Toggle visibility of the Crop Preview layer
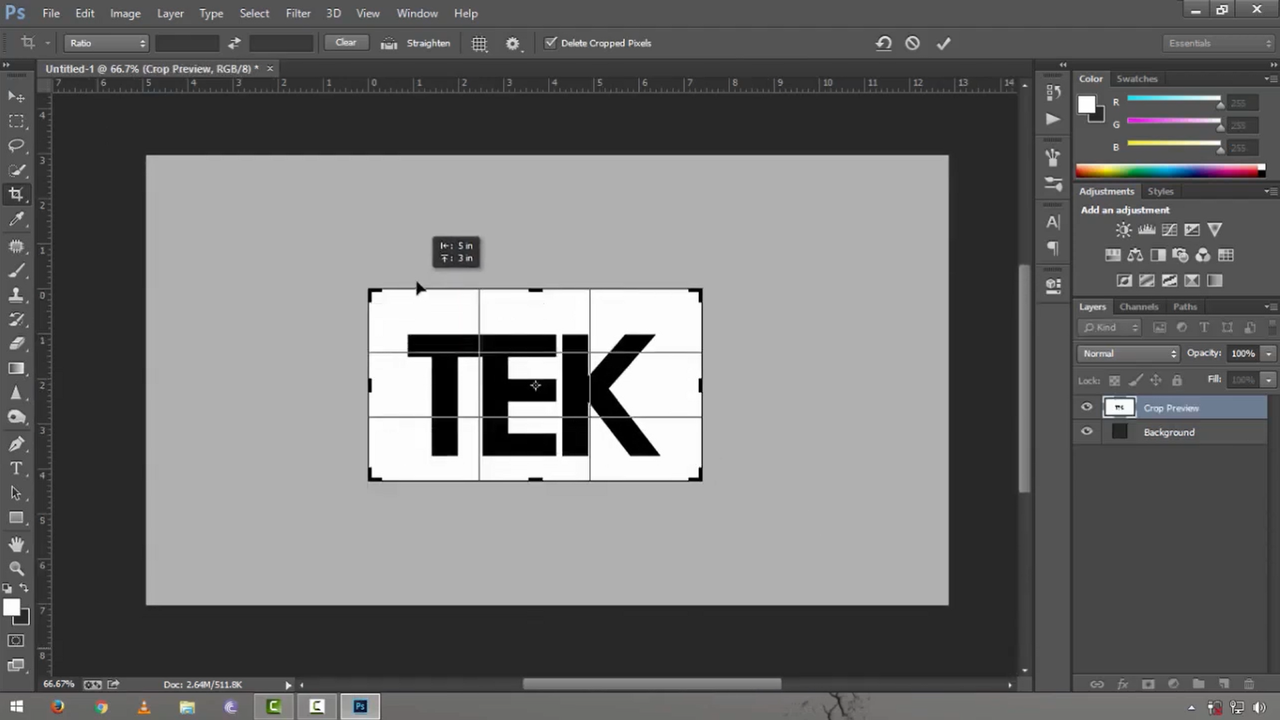This screenshot has width=1280, height=720. [1087, 407]
